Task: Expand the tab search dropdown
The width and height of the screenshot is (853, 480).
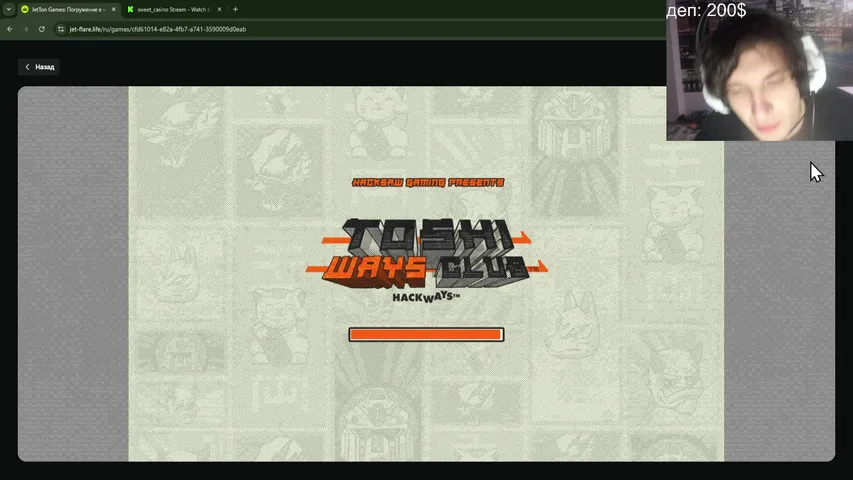Action: point(8,9)
